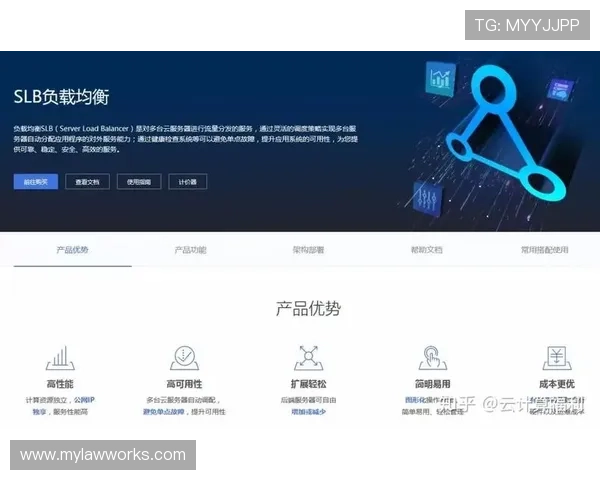Click the 高可用性 feature title
This screenshot has height=480, width=600.
(184, 384)
